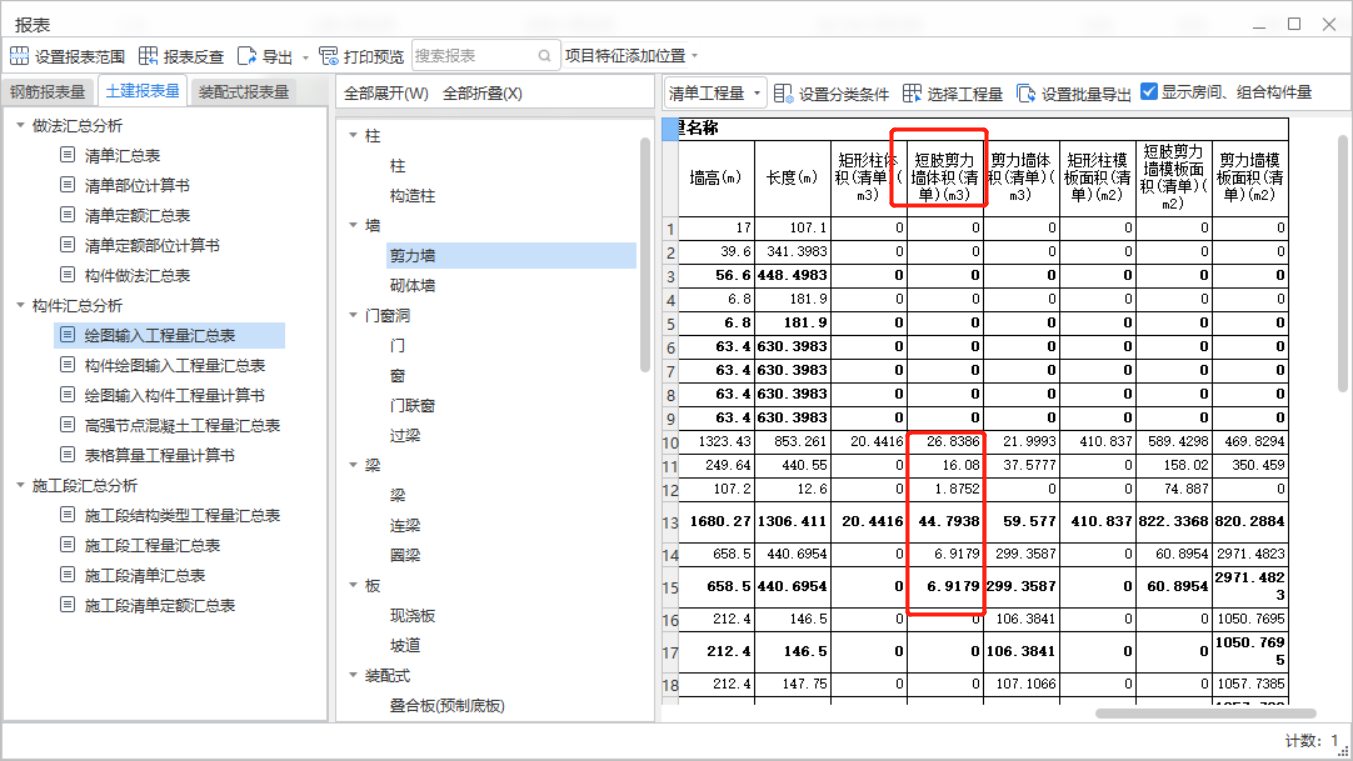Viewport: 1353px width, 761px height.
Task: Click the 短肢剪力墙体积 column header
Action: (945, 178)
